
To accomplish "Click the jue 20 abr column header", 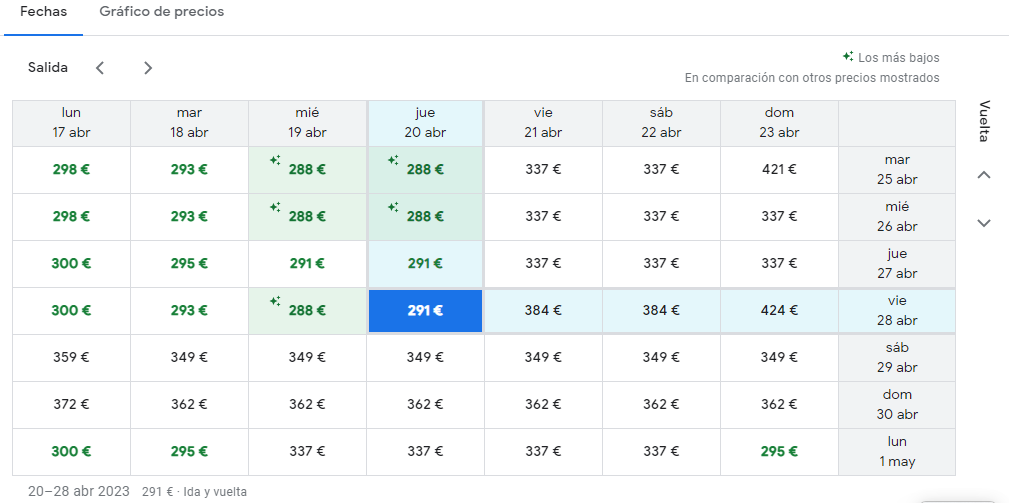I will [425, 123].
